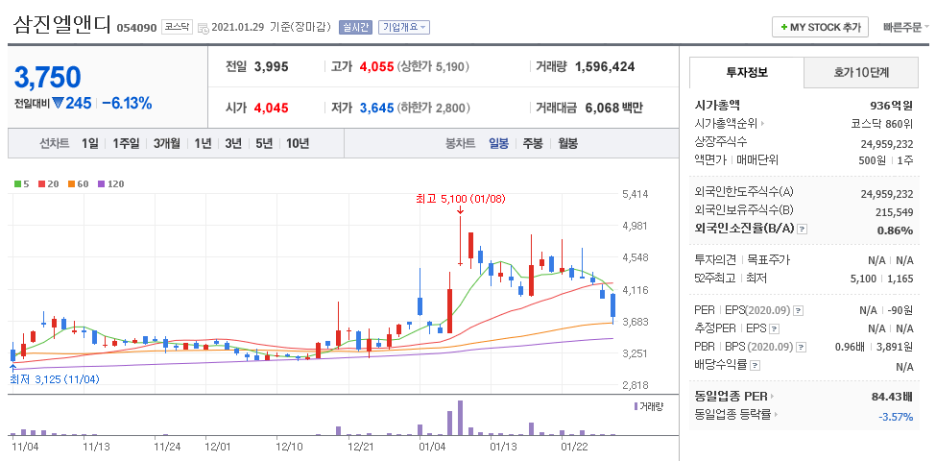The image size is (936, 461).
Task: Expand the 빠른주문 dropdown
Action: pyautogui.click(x=906, y=27)
